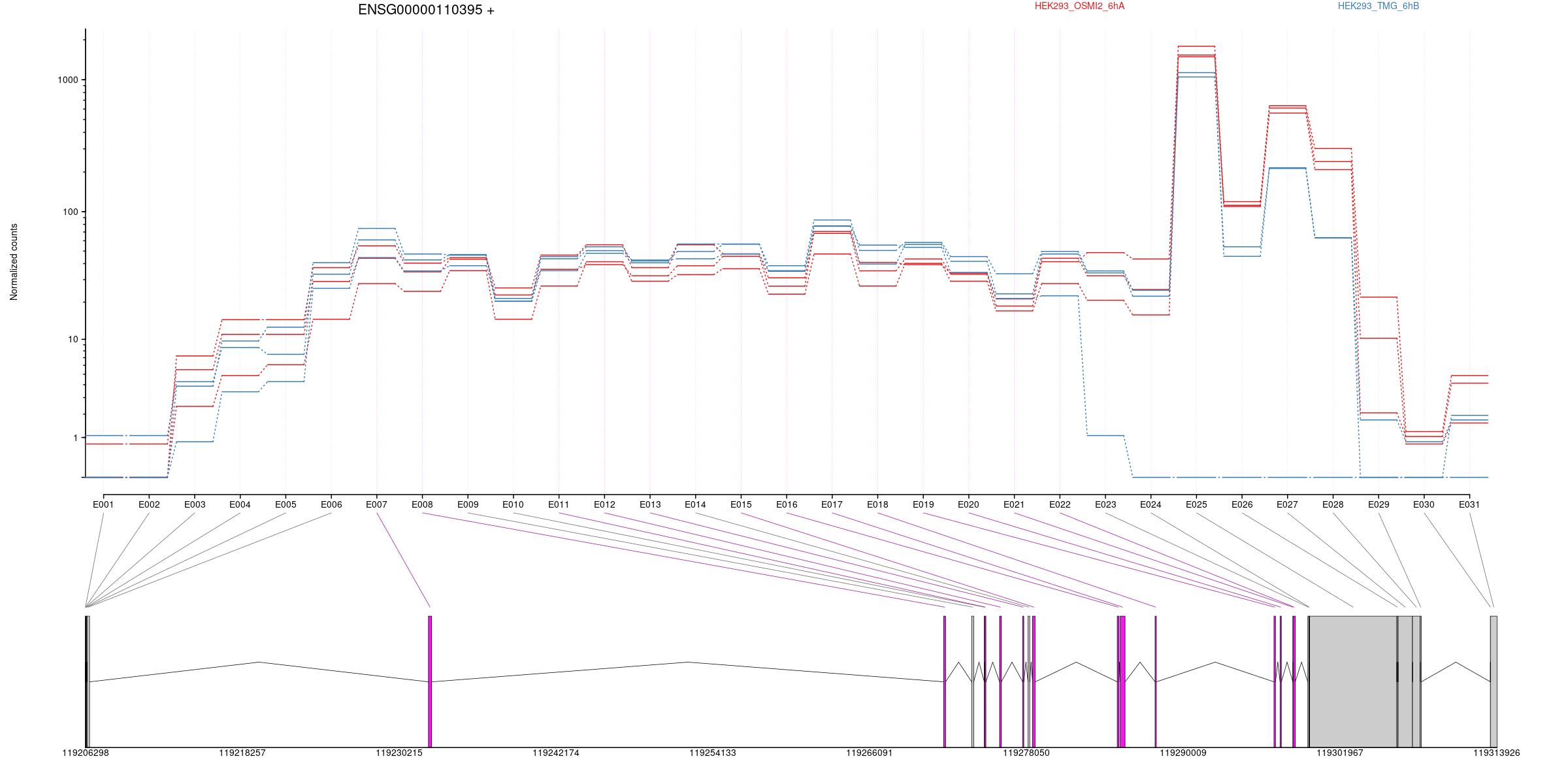Click the magenta exon near coordinate 119230215
The height and width of the screenshot is (784, 1568).
pyautogui.click(x=430, y=681)
